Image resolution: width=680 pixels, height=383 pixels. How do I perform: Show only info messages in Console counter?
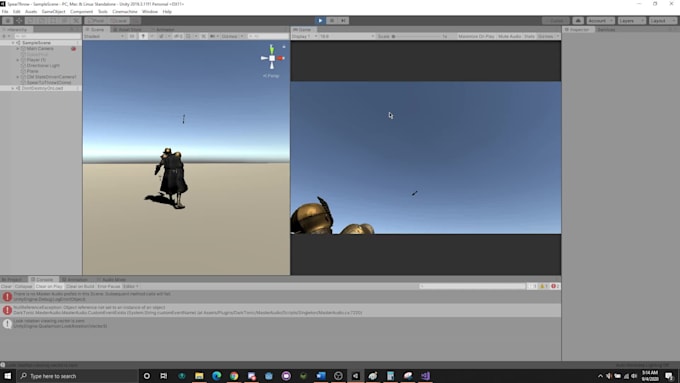tap(532, 286)
